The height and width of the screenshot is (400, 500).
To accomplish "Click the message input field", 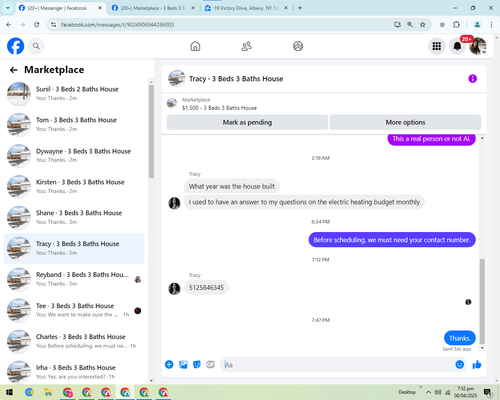I will click(337, 365).
